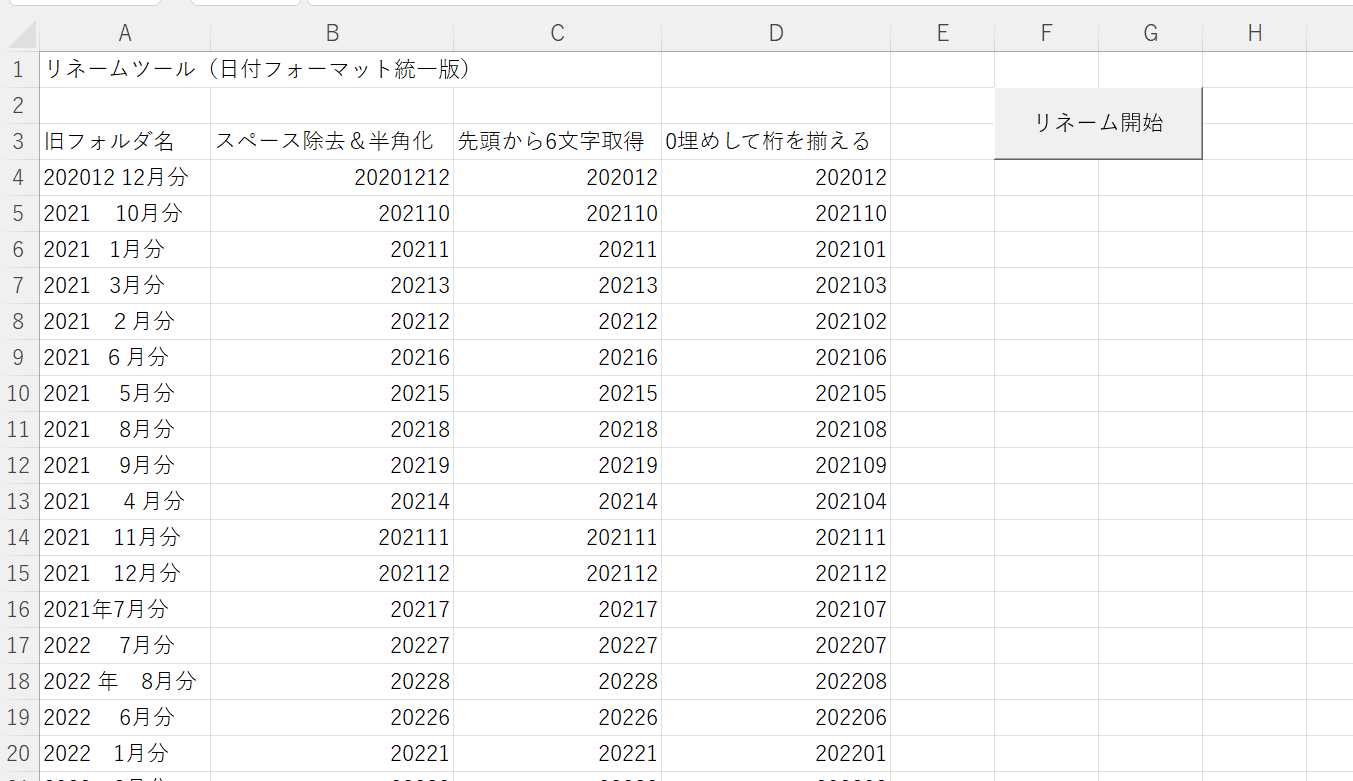Select cell 20214 in column B

point(332,502)
